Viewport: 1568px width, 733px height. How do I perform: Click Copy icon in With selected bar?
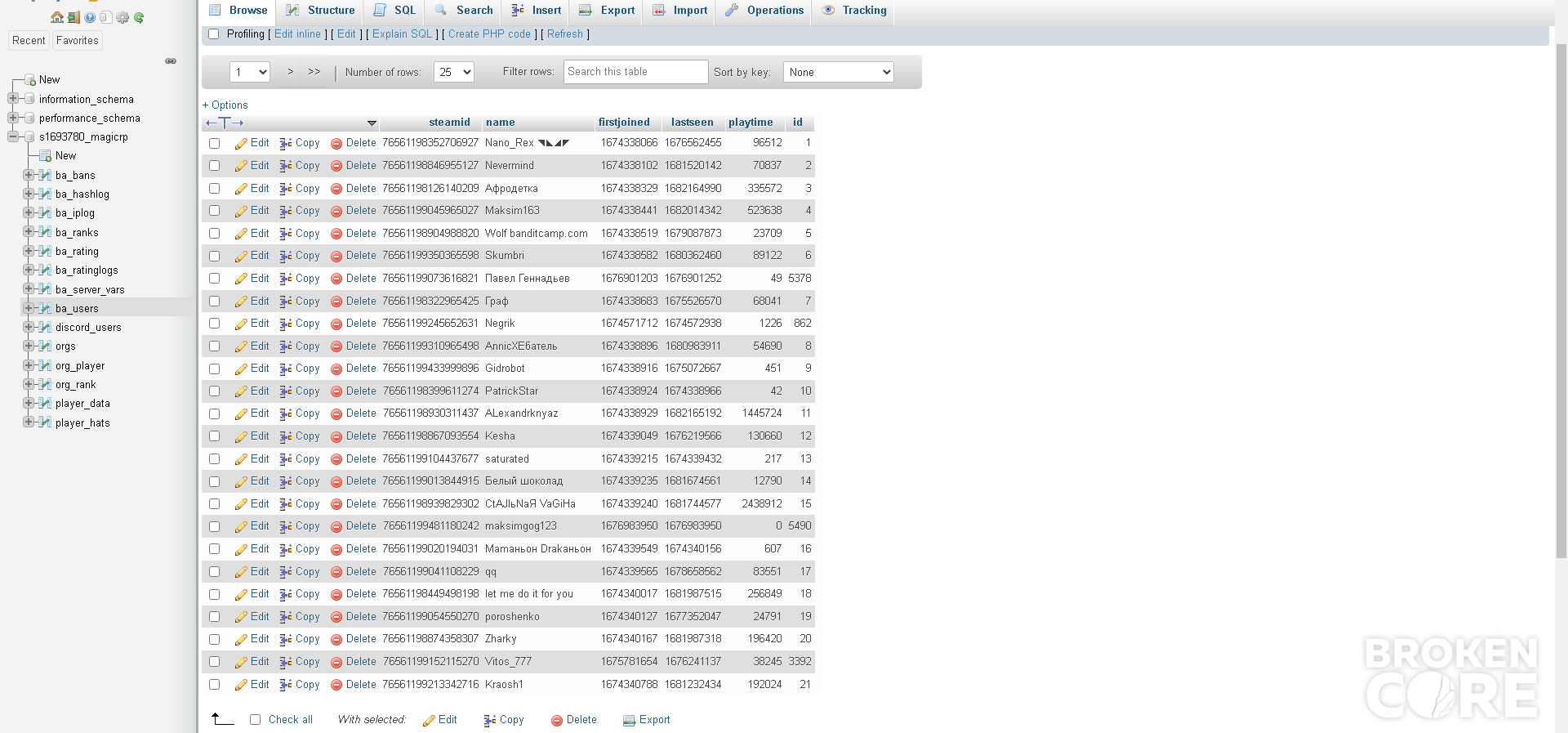(490, 720)
